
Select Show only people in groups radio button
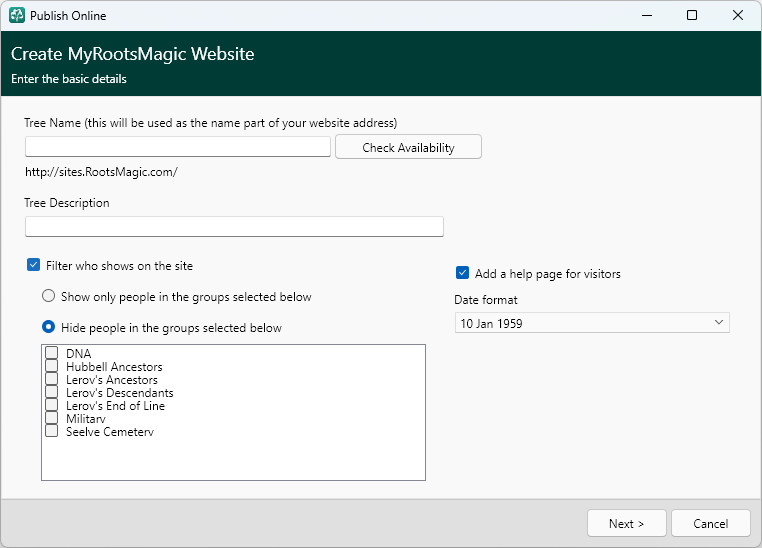pyautogui.click(x=49, y=296)
